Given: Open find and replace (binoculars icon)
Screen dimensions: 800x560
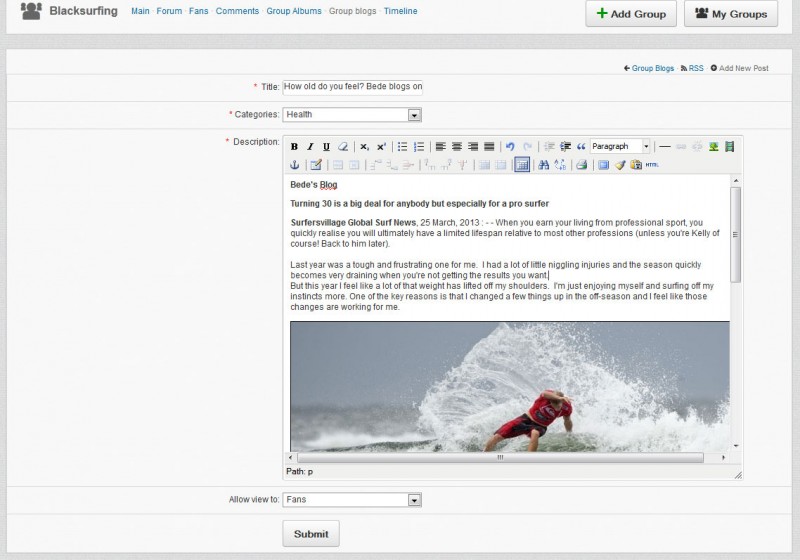Looking at the screenshot, I should point(543,165).
